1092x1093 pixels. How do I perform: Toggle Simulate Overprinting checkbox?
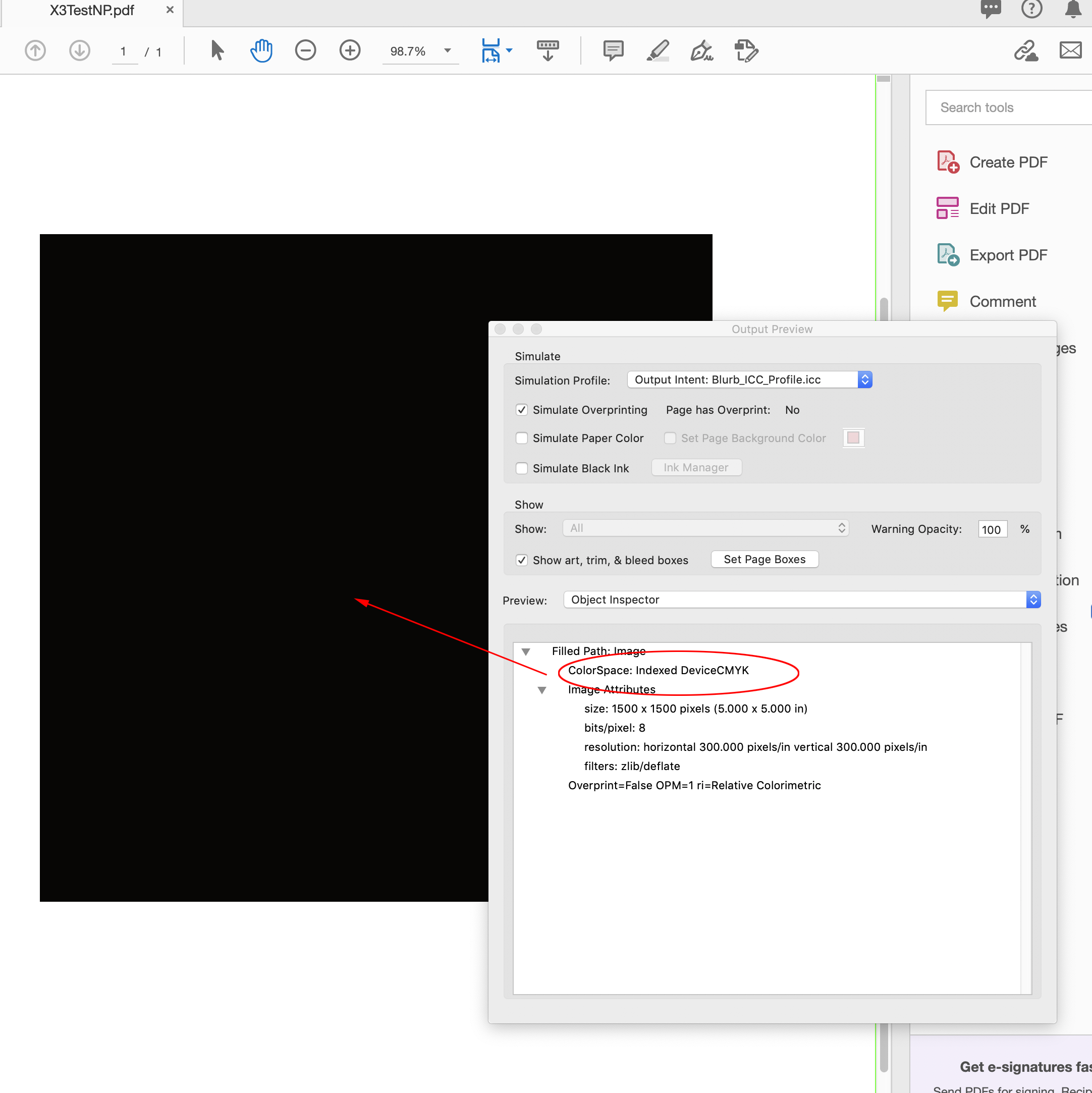pyautogui.click(x=521, y=409)
